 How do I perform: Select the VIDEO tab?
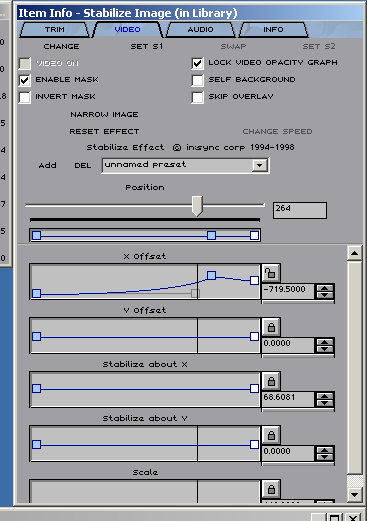pos(128,30)
